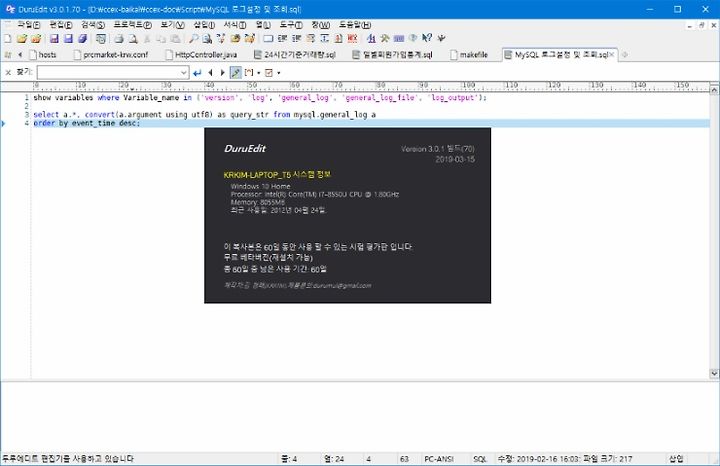Open the 도구(T) menu

(x=291, y=25)
